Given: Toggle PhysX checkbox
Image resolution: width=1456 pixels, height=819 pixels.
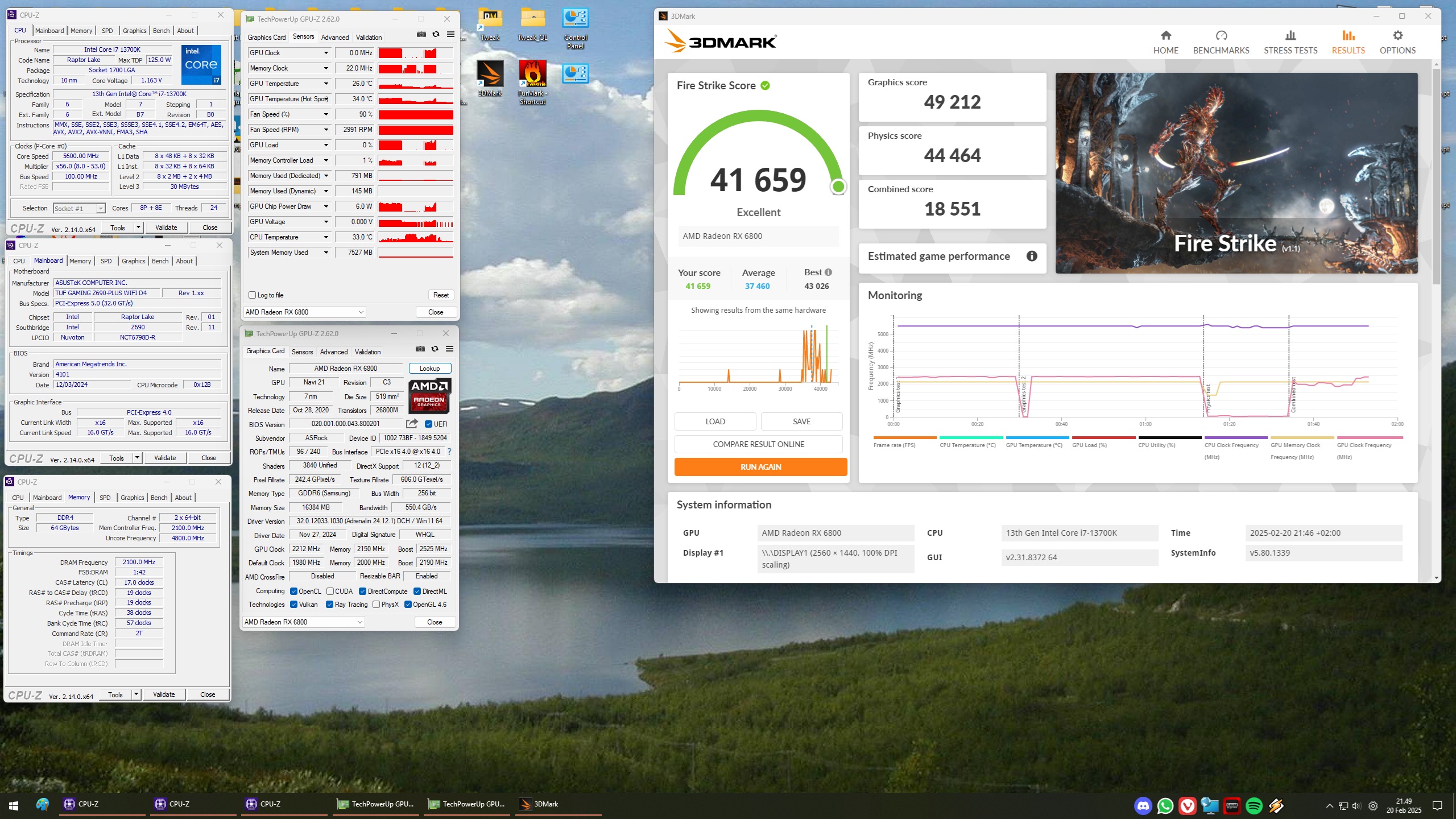Looking at the screenshot, I should (376, 605).
